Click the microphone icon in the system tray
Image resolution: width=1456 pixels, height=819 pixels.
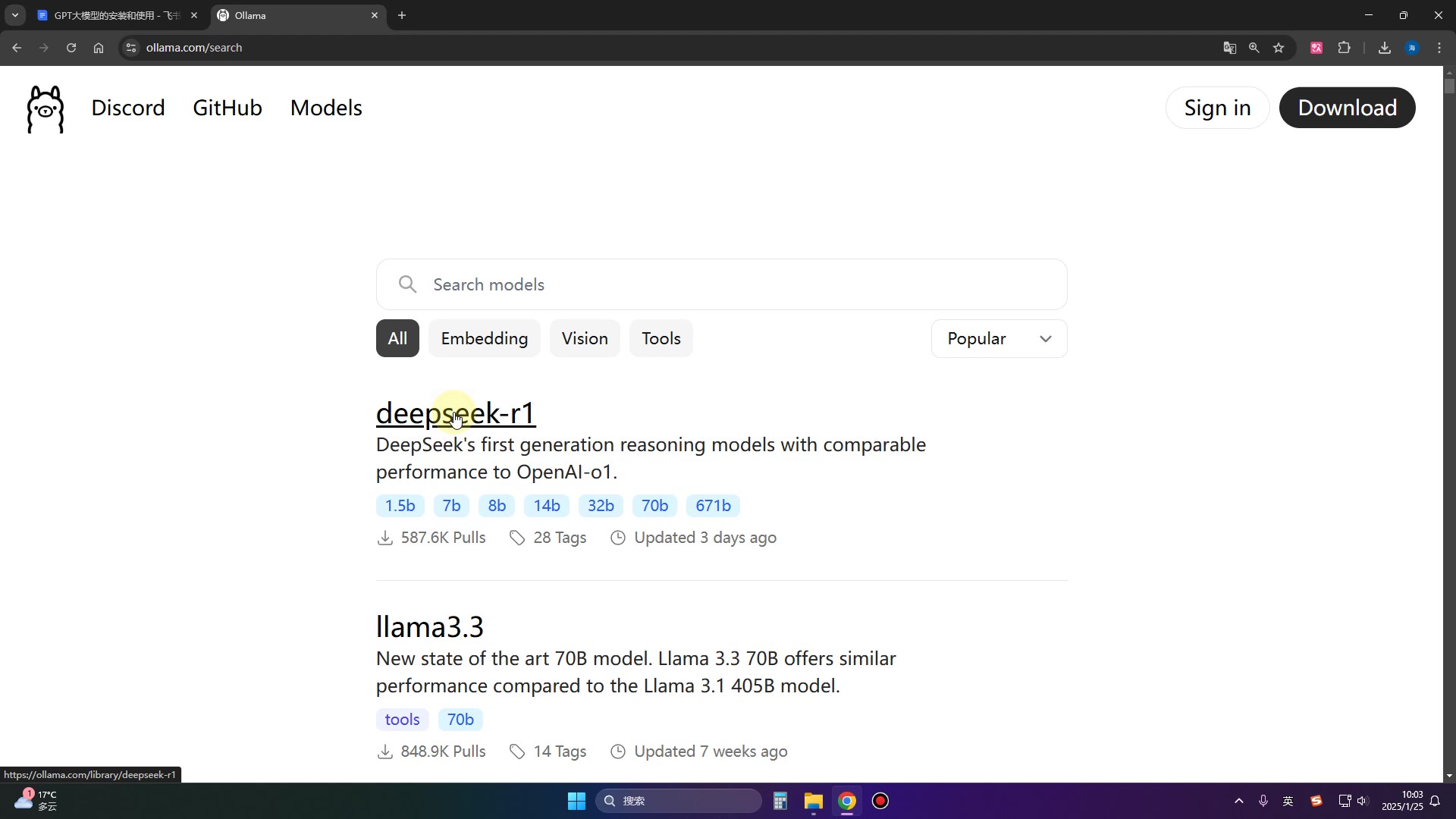tap(1263, 801)
